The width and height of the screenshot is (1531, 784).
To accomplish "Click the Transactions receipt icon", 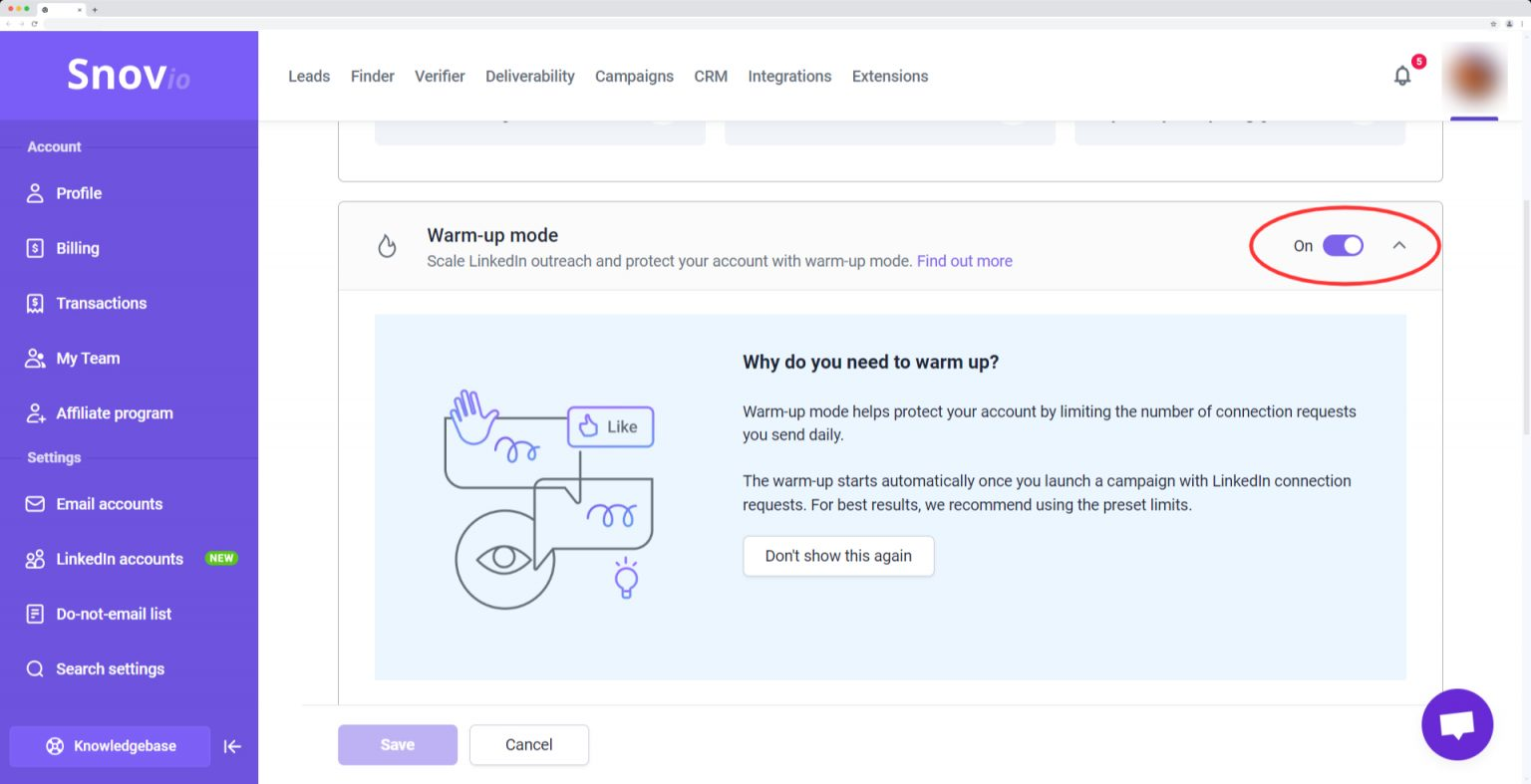I will (35, 303).
